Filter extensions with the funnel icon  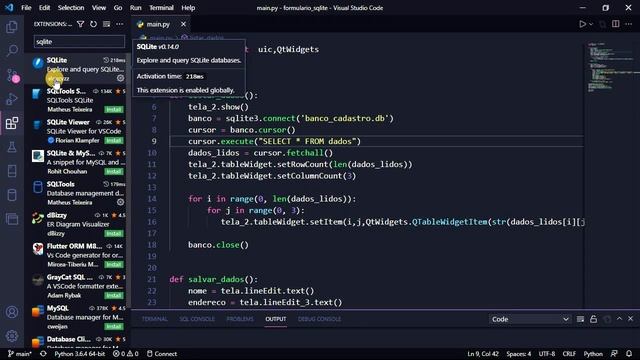tap(80, 24)
